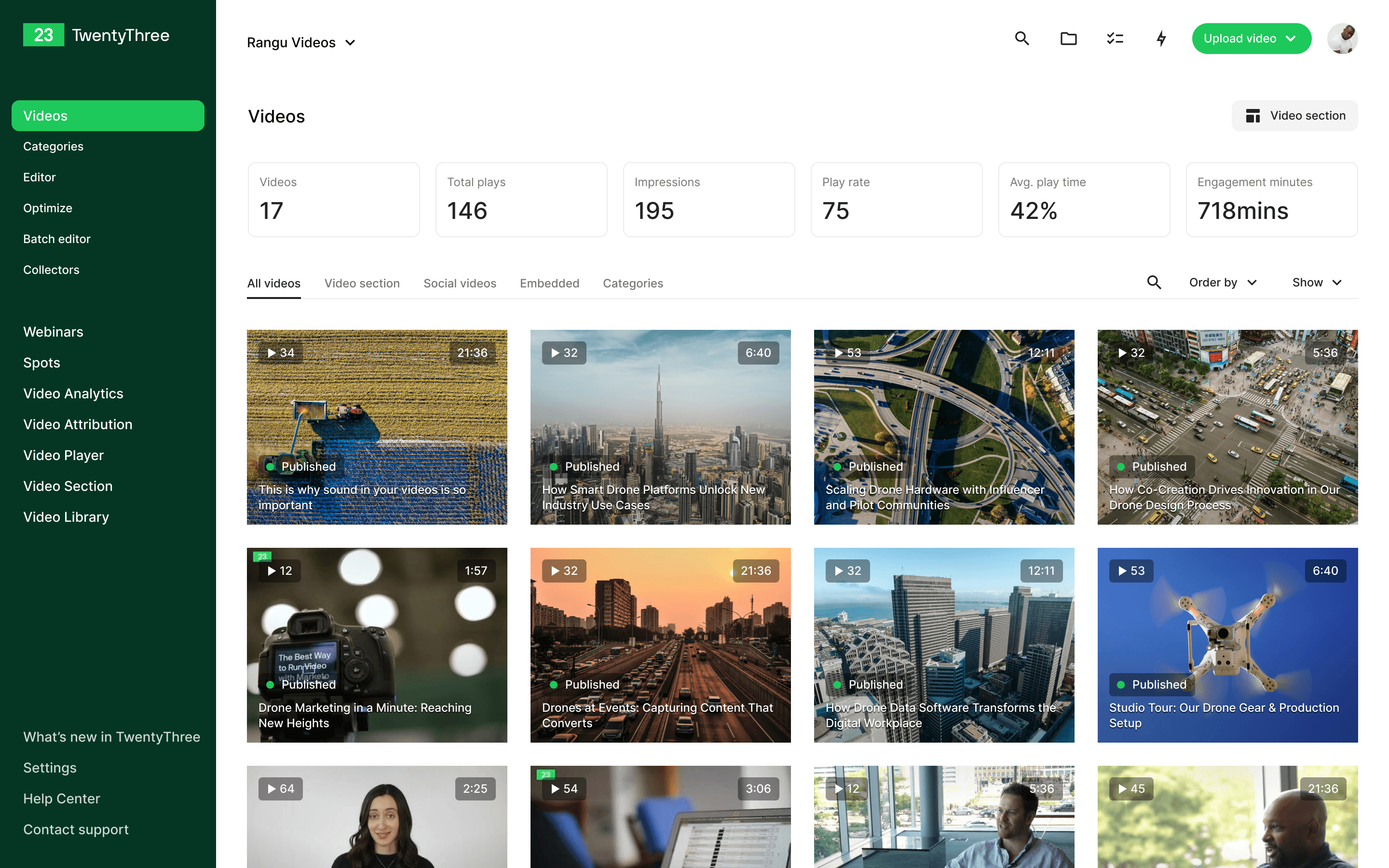Click the Engagement minutes 718mins card
Image resolution: width=1389 pixels, height=868 pixels.
coord(1272,200)
